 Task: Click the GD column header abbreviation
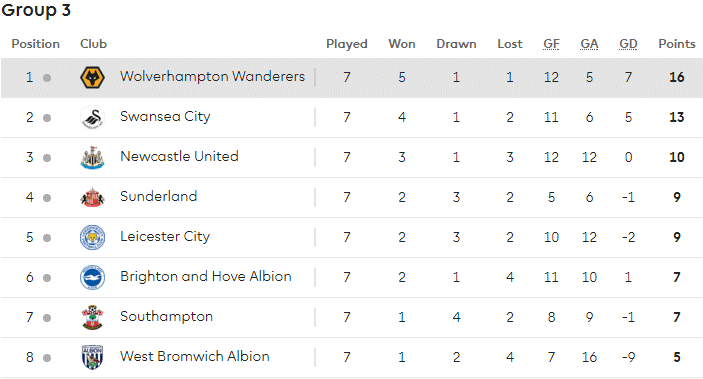[628, 44]
